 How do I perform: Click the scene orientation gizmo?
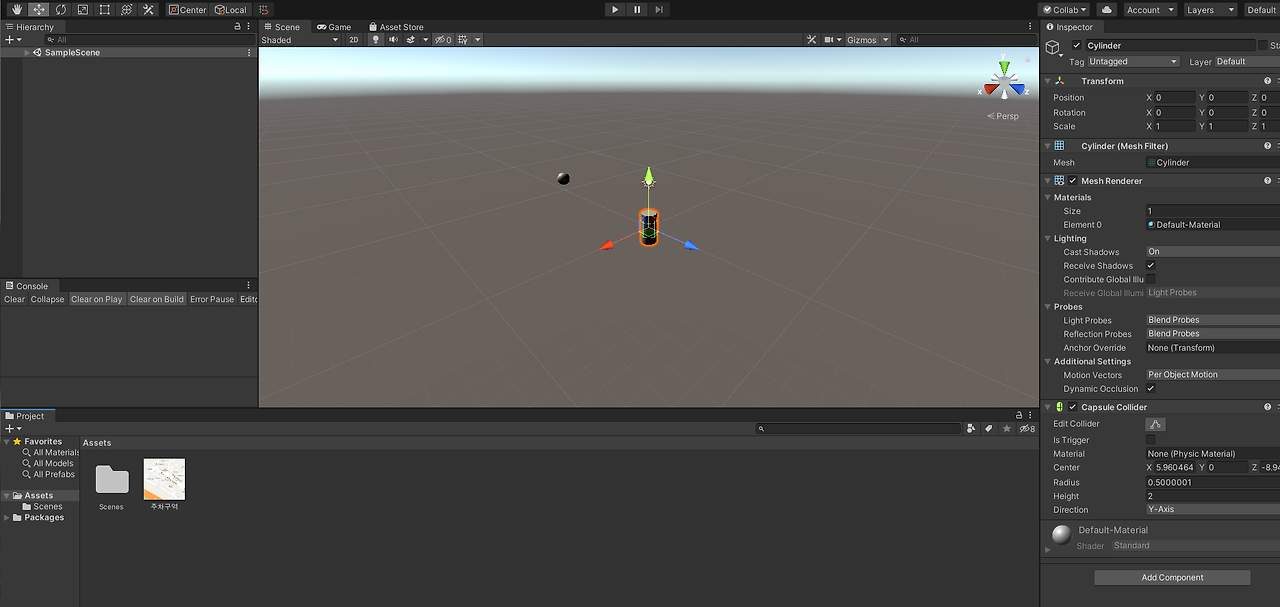1004,82
